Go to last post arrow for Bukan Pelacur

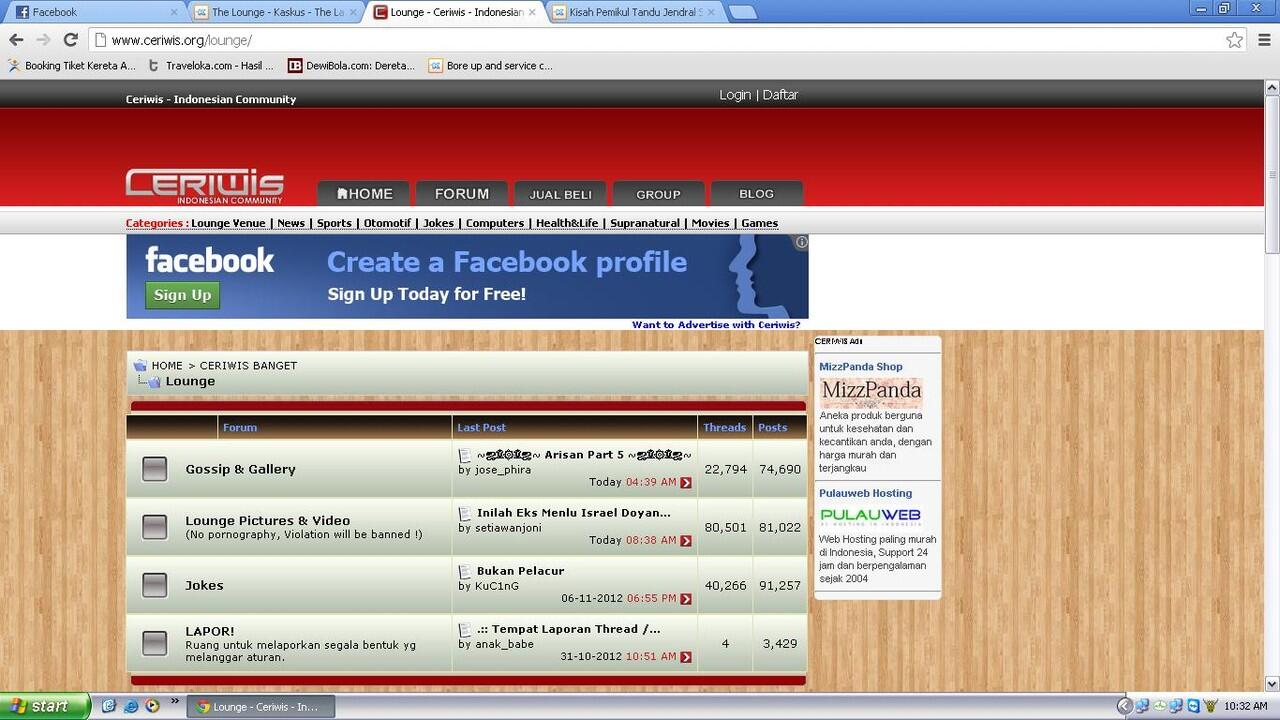click(x=686, y=599)
